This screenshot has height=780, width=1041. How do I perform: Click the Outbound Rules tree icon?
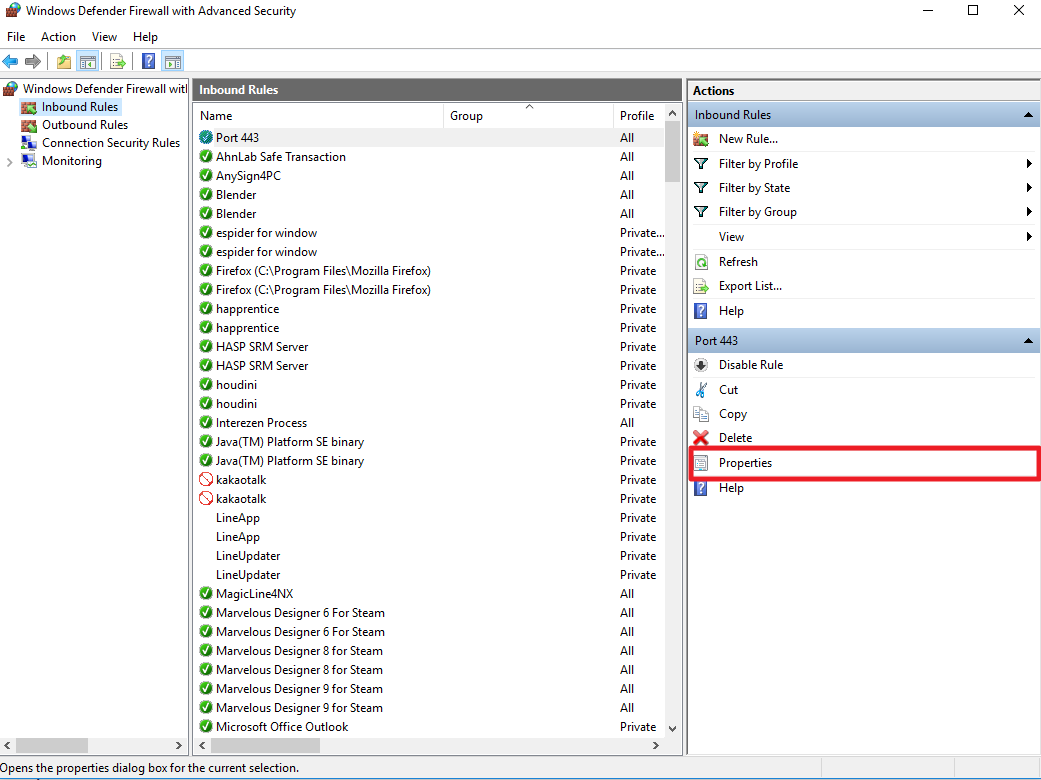[x=29, y=125]
